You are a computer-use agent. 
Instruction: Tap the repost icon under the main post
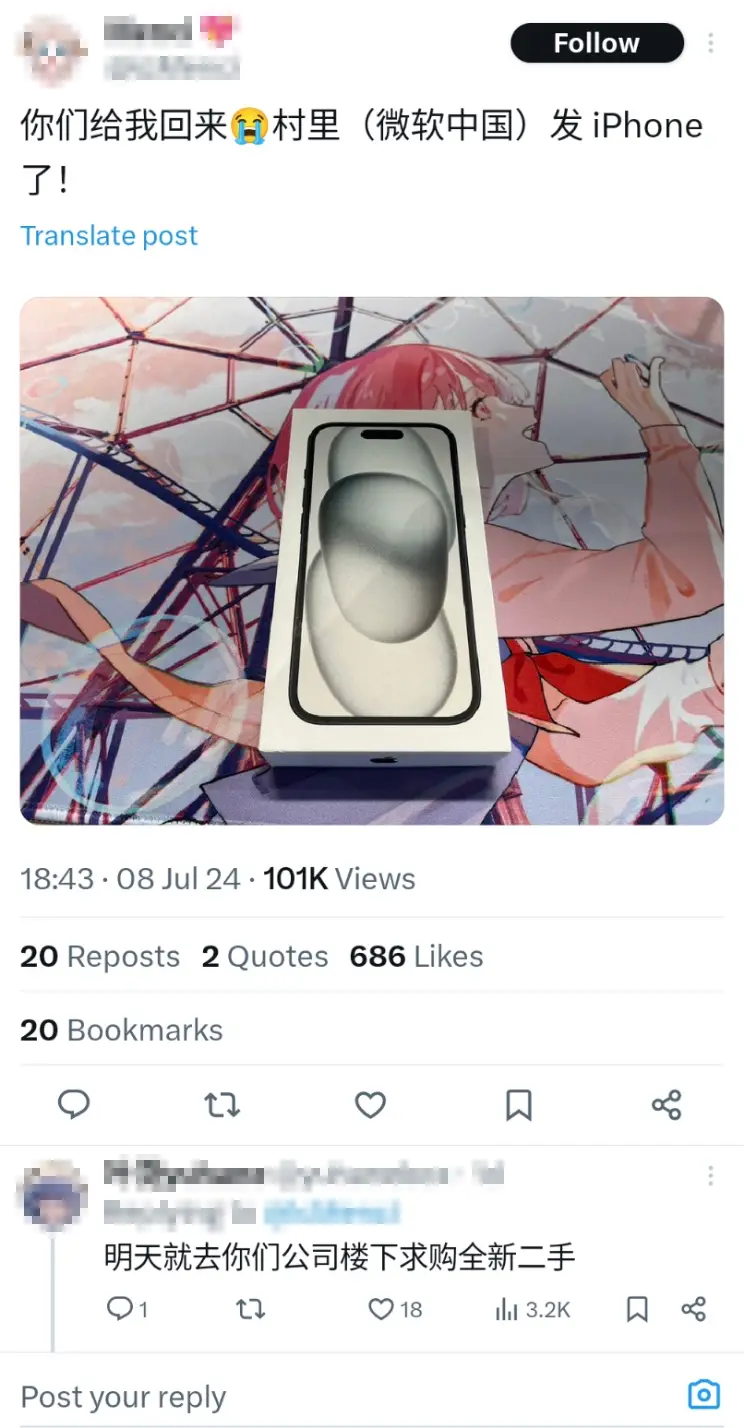point(222,1104)
